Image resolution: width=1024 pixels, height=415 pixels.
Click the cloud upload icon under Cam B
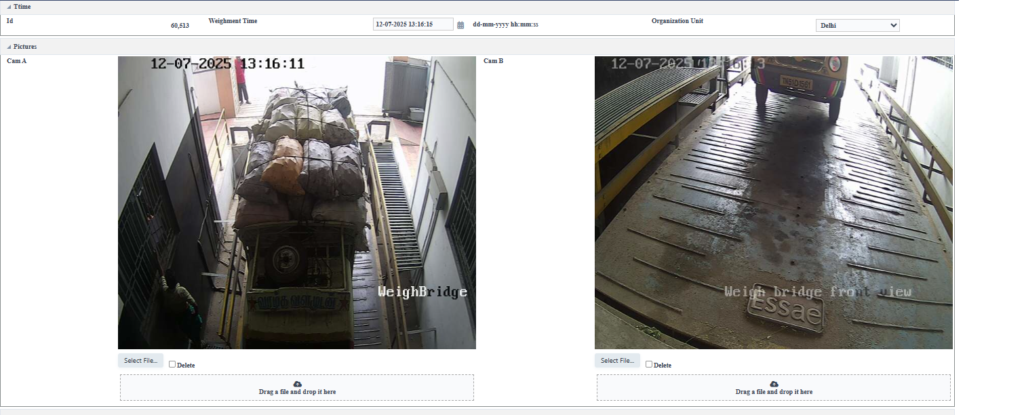[x=774, y=384]
